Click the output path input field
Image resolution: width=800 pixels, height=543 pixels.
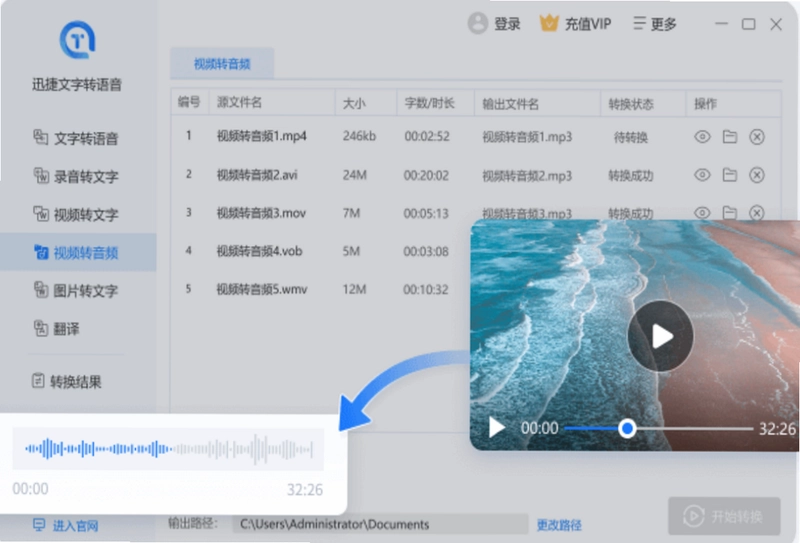tap(380, 524)
